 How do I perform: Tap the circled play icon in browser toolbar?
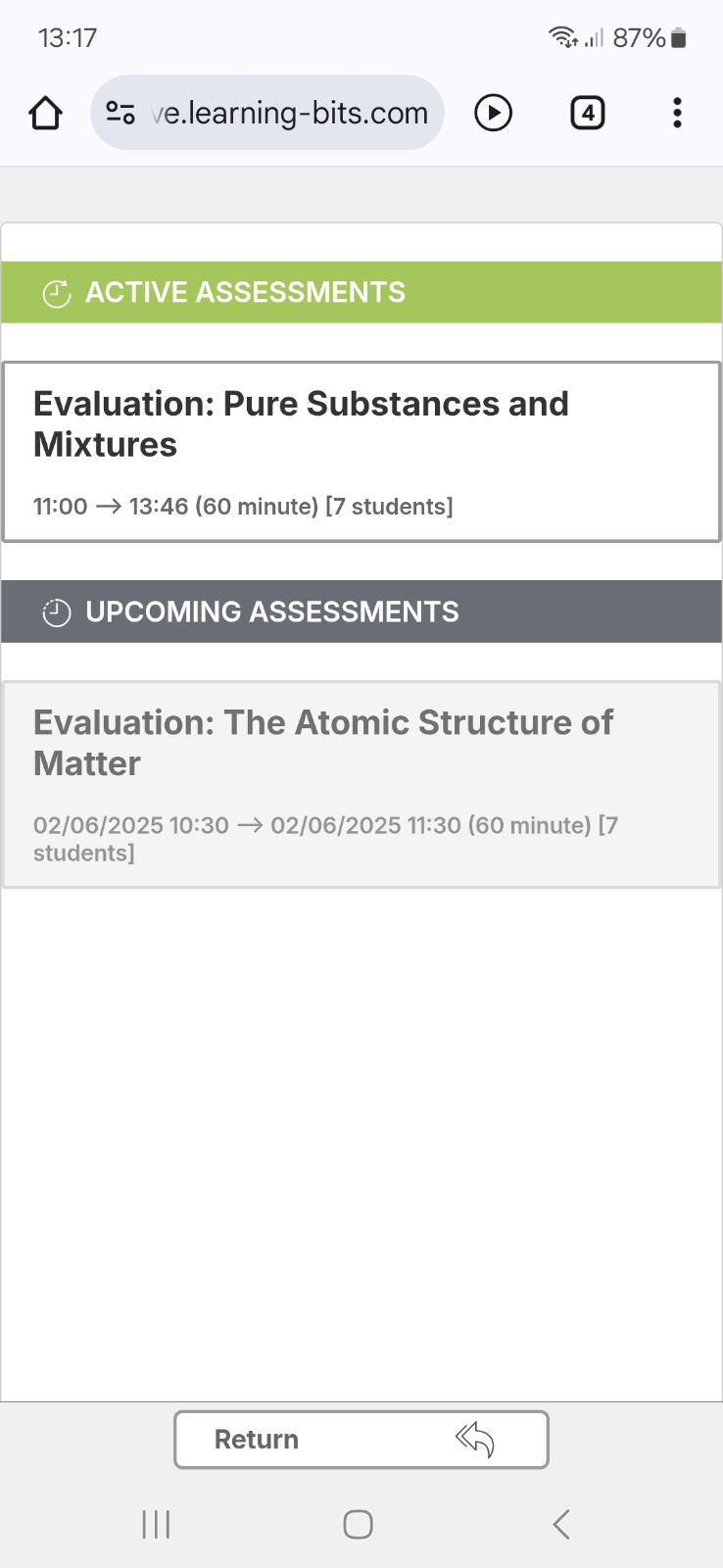pos(493,114)
